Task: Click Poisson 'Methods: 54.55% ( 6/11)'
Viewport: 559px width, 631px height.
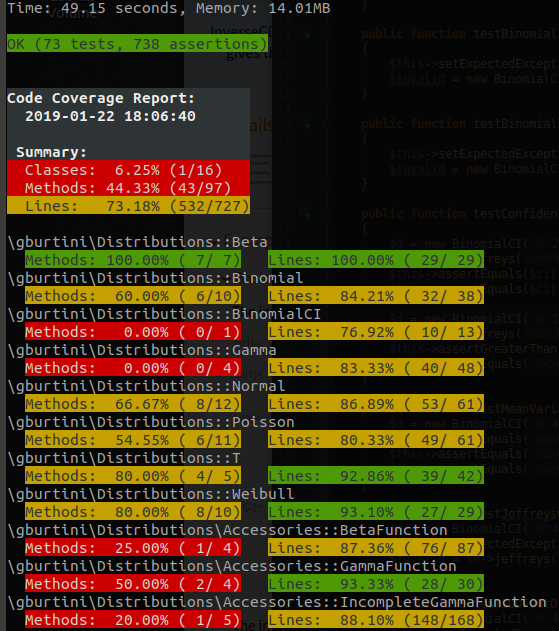Action: coord(133,440)
